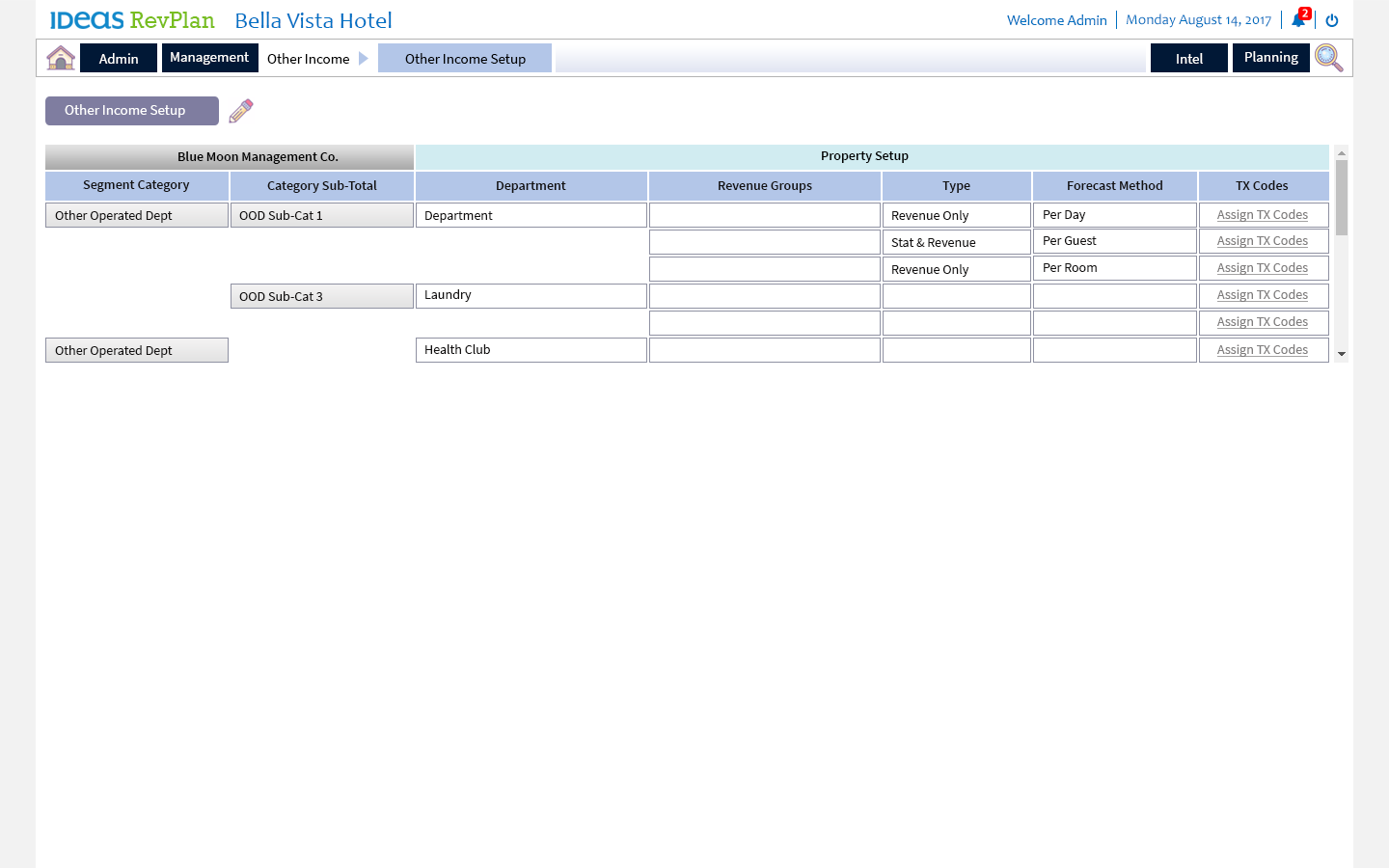
Task: Open the notifications bell icon
Action: (1298, 20)
